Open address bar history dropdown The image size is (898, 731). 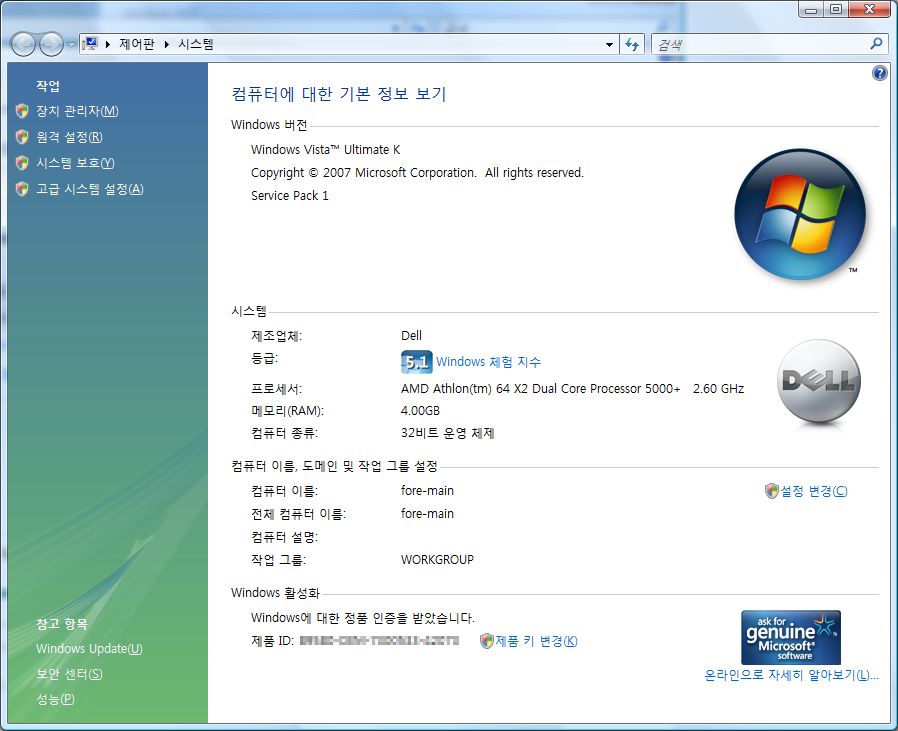coord(609,44)
